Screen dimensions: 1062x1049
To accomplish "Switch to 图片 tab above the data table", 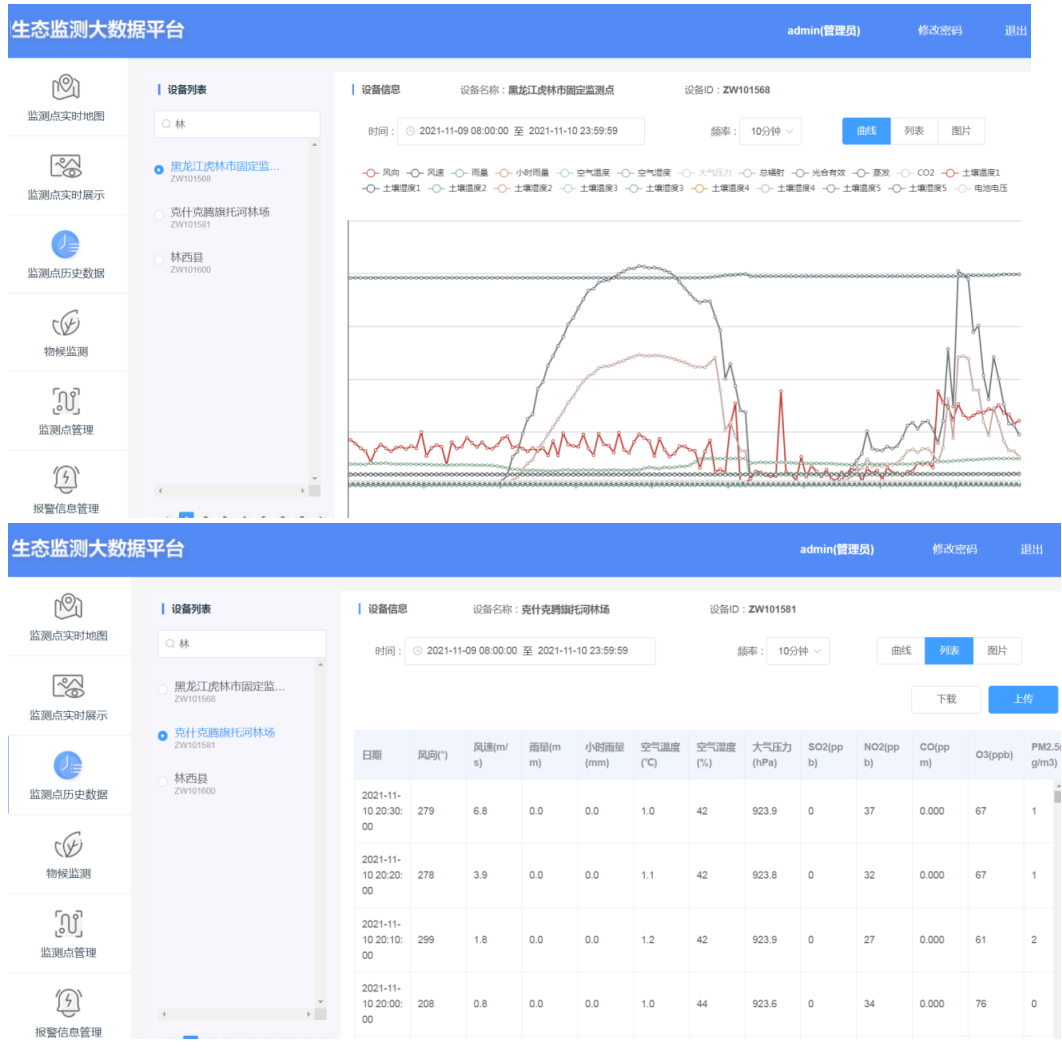I will pyautogui.click(x=997, y=650).
